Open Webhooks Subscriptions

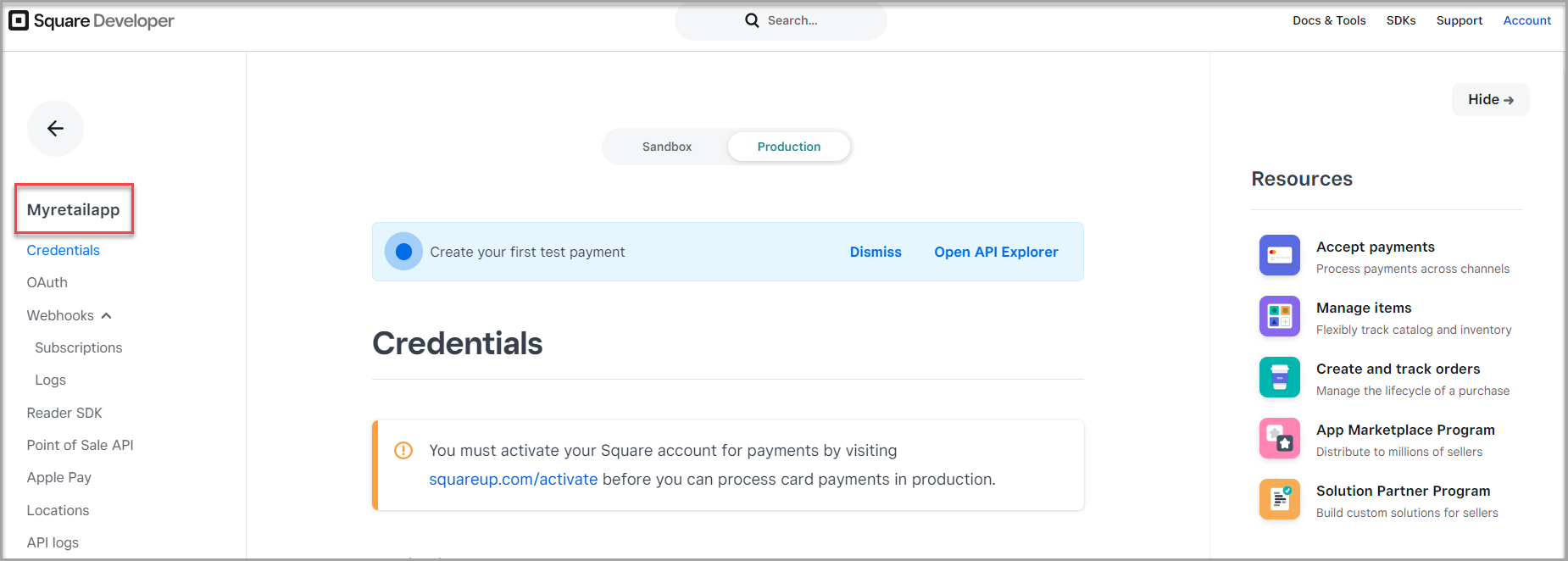79,347
